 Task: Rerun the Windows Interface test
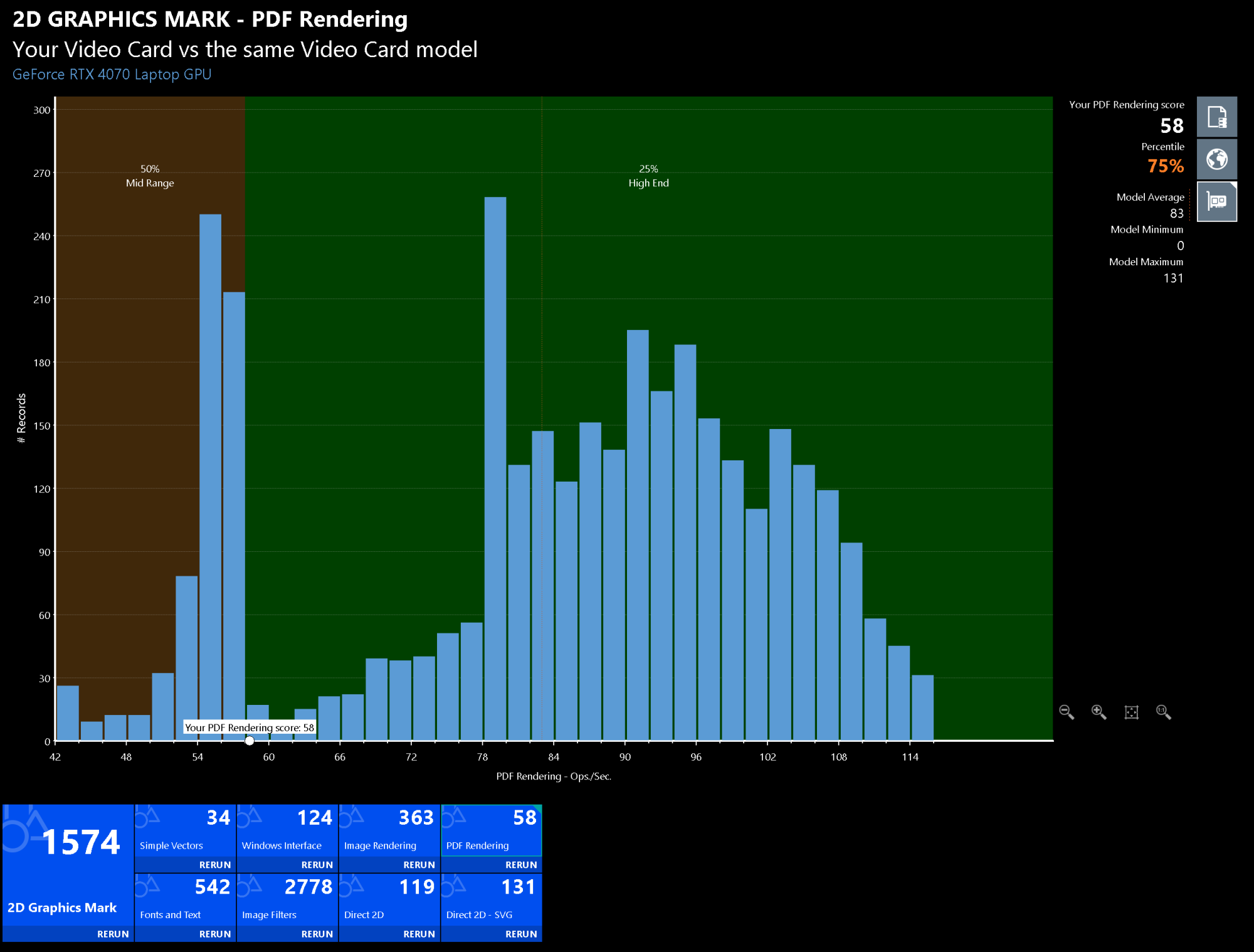click(x=317, y=865)
